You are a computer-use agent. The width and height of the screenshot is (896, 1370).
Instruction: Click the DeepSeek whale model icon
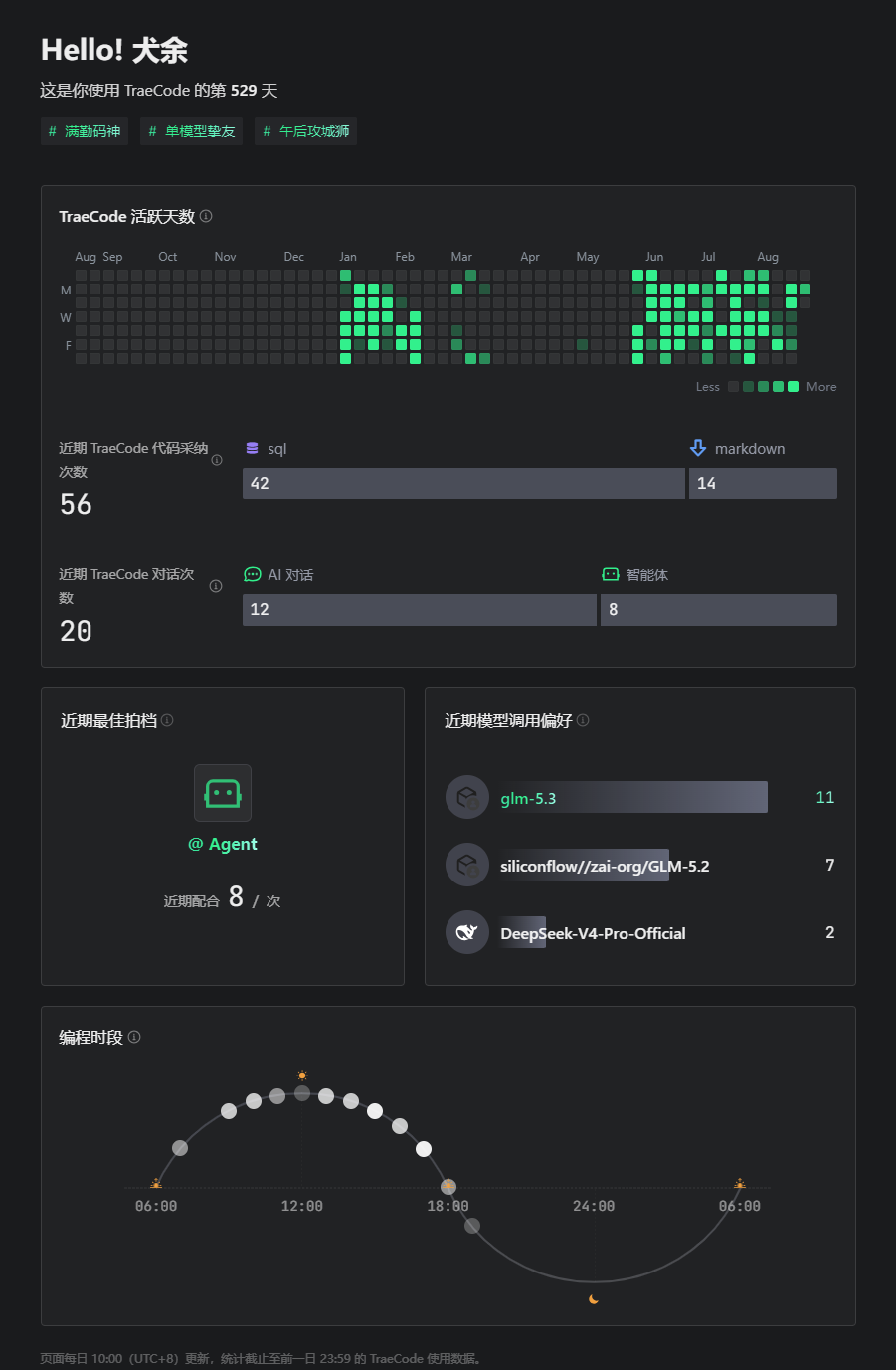[x=467, y=932]
